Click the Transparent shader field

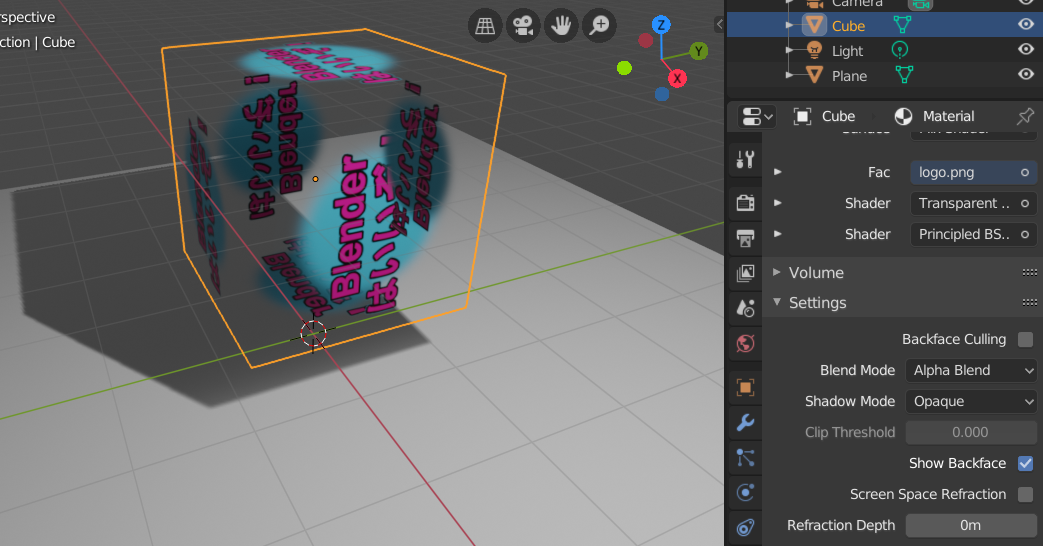(x=973, y=204)
